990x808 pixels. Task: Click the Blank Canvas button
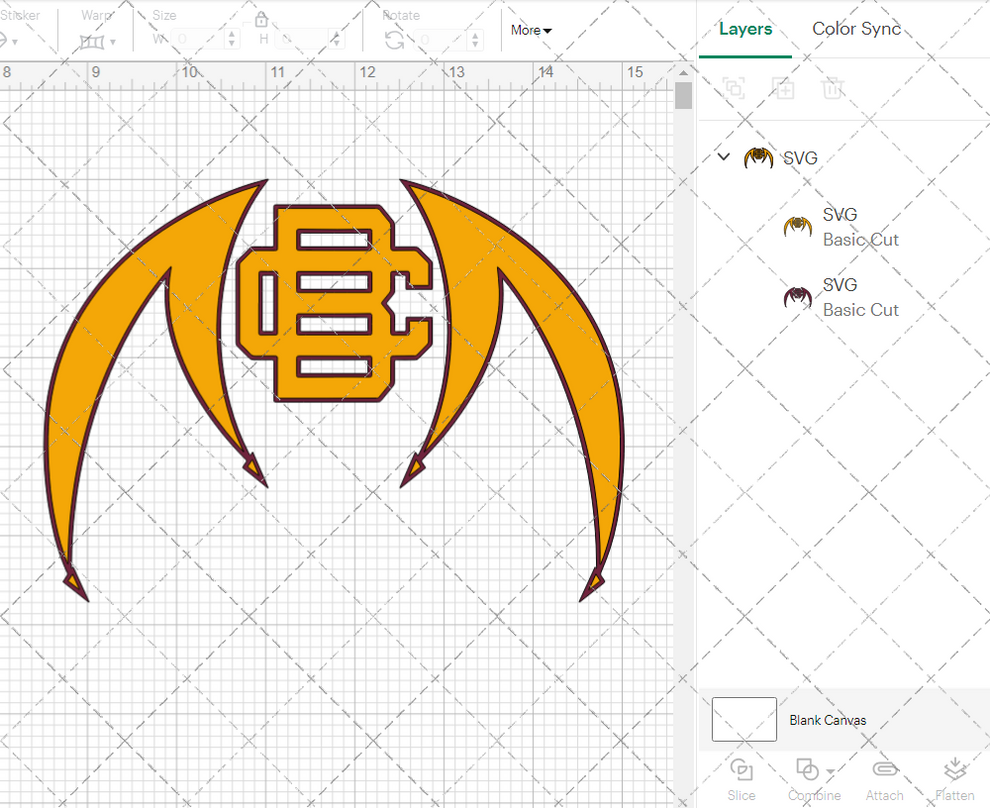828,719
